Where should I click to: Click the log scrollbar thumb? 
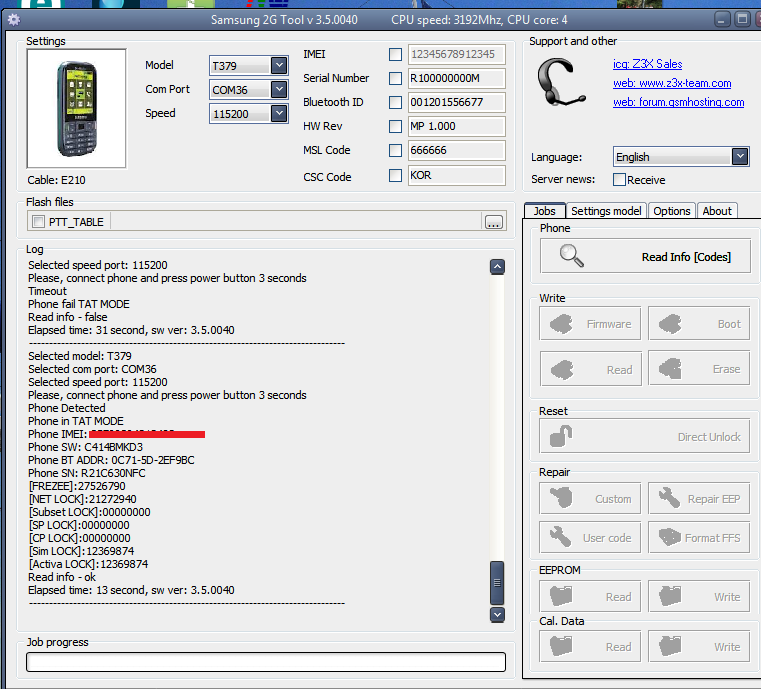pyautogui.click(x=497, y=583)
